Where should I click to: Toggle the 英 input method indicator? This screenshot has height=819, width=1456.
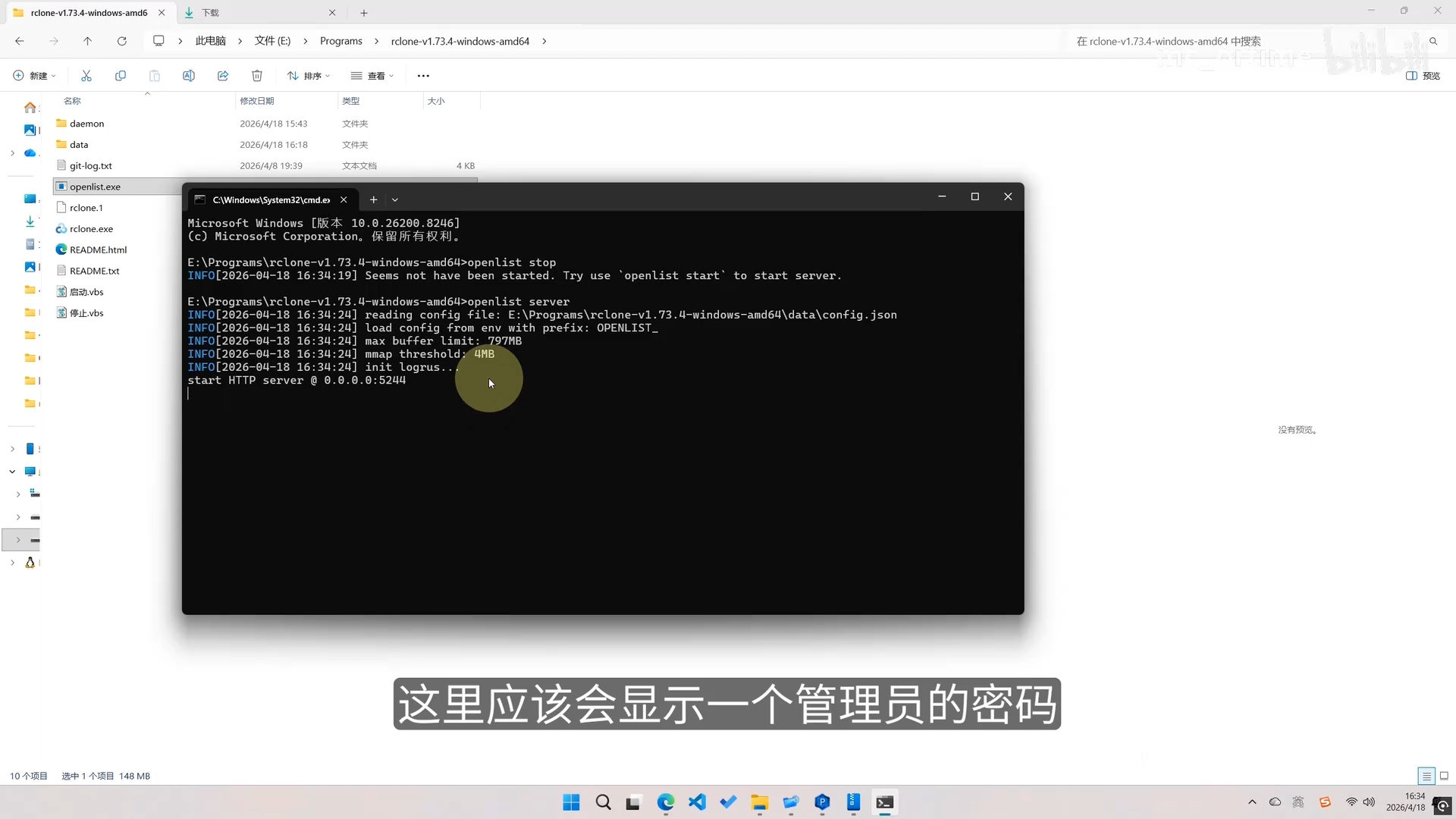[x=1298, y=802]
